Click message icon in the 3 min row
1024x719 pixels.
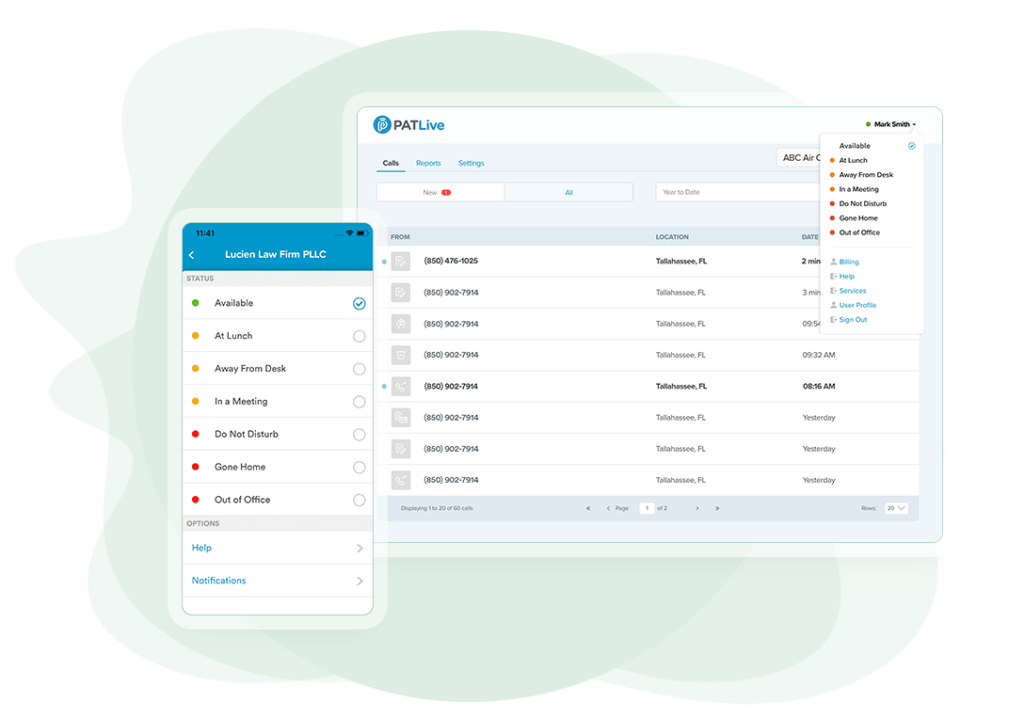click(400, 293)
